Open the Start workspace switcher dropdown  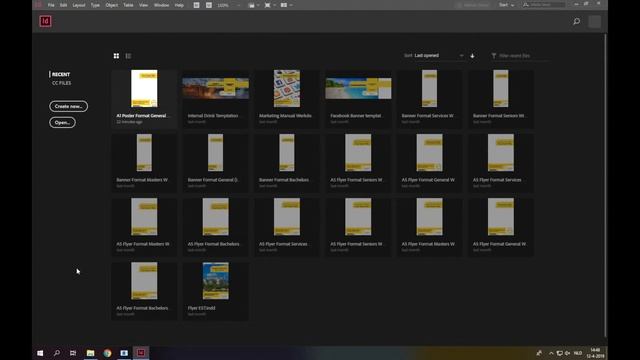tap(506, 5)
